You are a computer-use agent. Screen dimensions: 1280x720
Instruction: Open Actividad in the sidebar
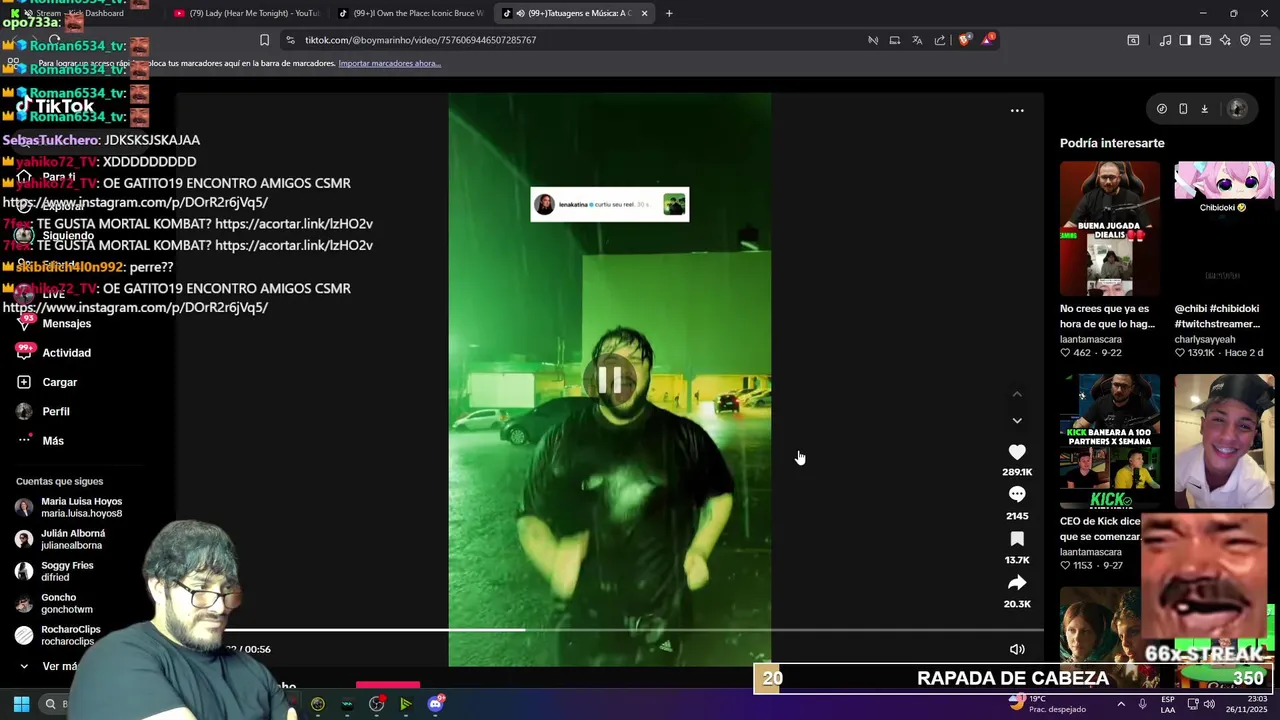66,353
